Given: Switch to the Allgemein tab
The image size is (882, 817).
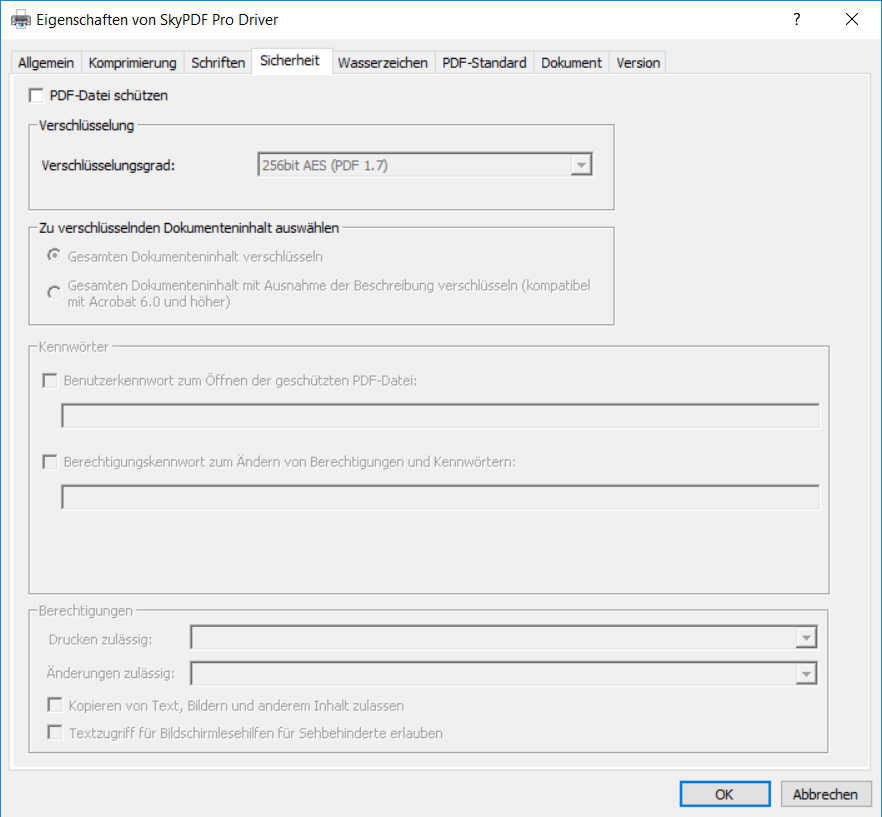Looking at the screenshot, I should [46, 63].
